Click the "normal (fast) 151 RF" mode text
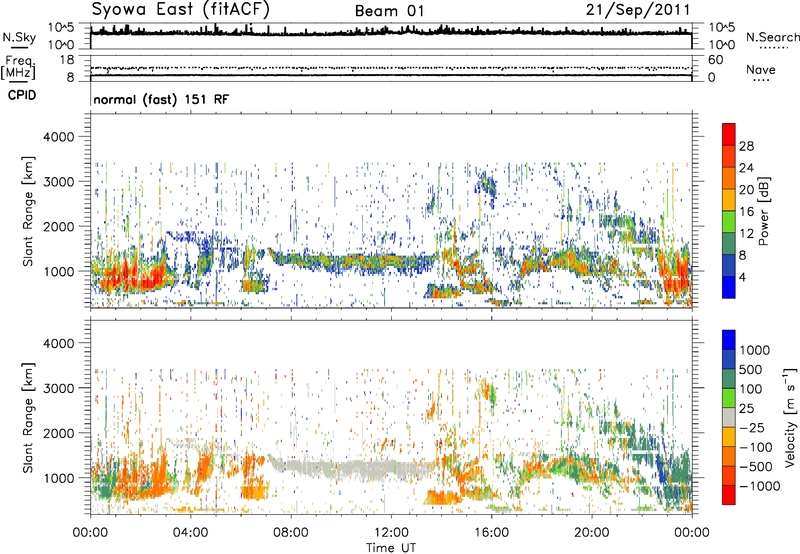The width and height of the screenshot is (800, 554). tap(161, 99)
